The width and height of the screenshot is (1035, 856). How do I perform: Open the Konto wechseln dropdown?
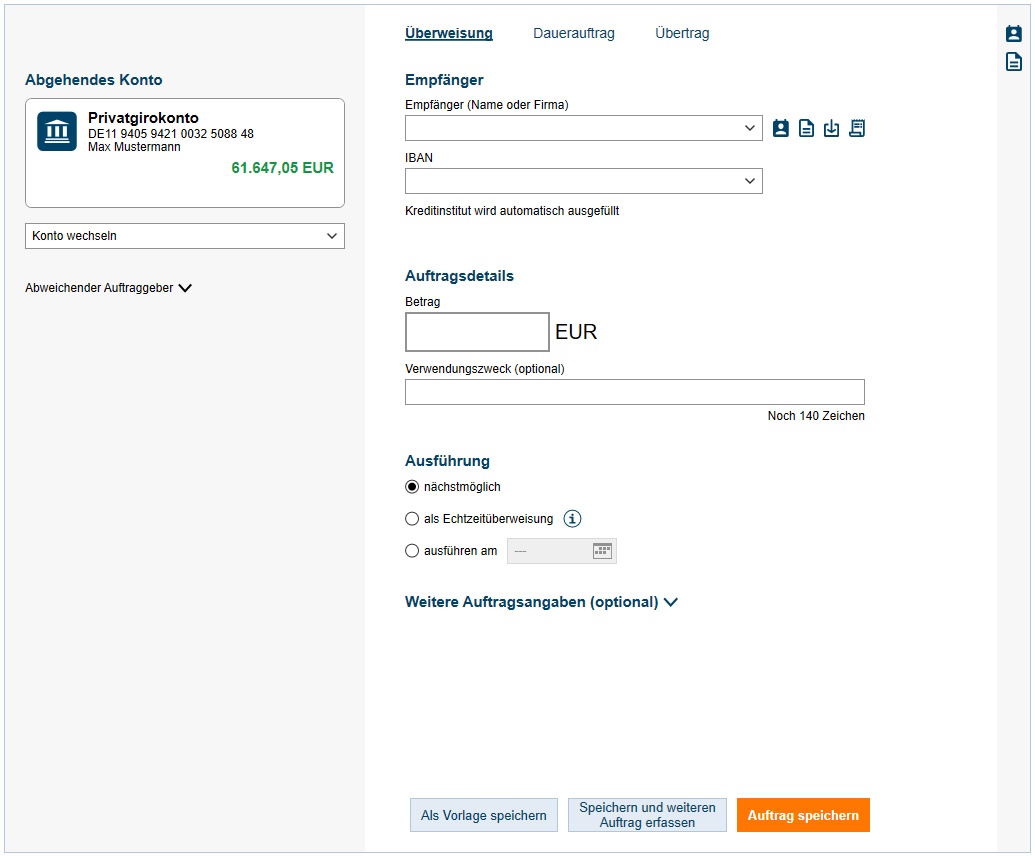point(185,236)
